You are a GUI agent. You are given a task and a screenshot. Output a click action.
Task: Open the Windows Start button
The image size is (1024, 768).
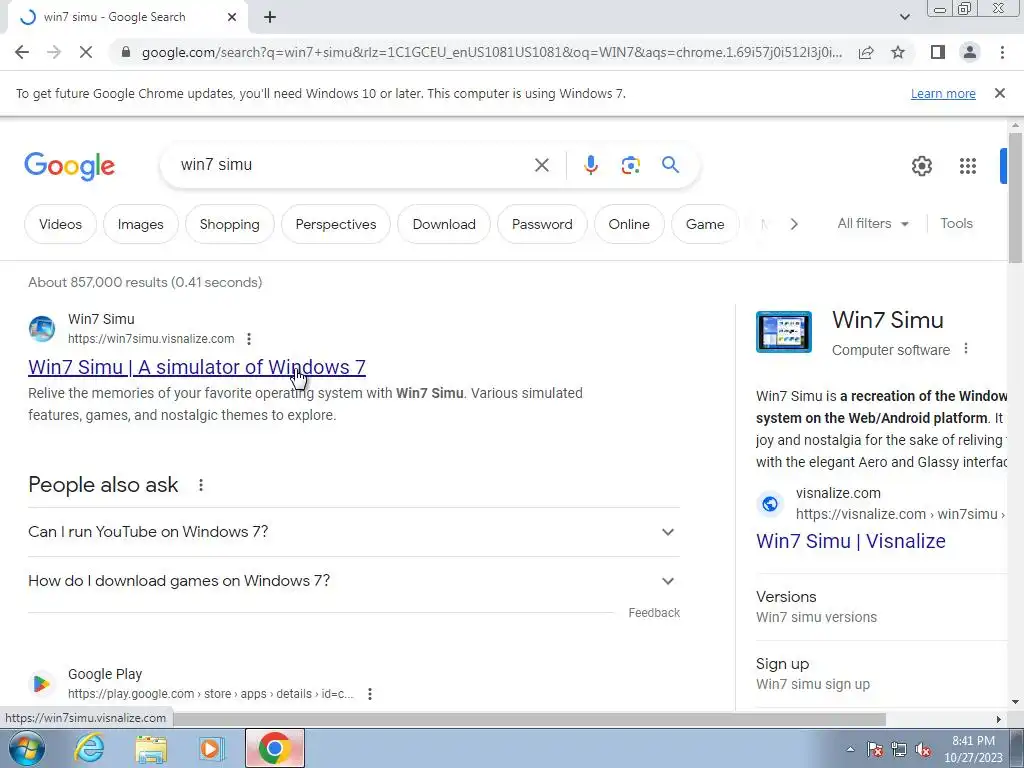27,748
